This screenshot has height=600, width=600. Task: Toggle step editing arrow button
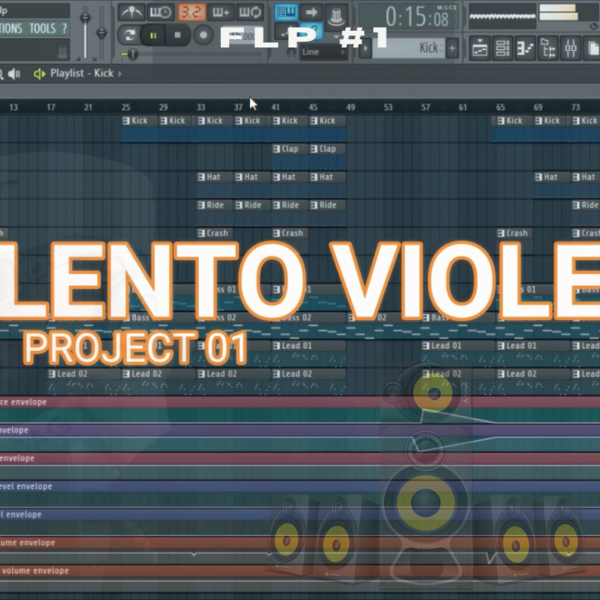coord(311,12)
